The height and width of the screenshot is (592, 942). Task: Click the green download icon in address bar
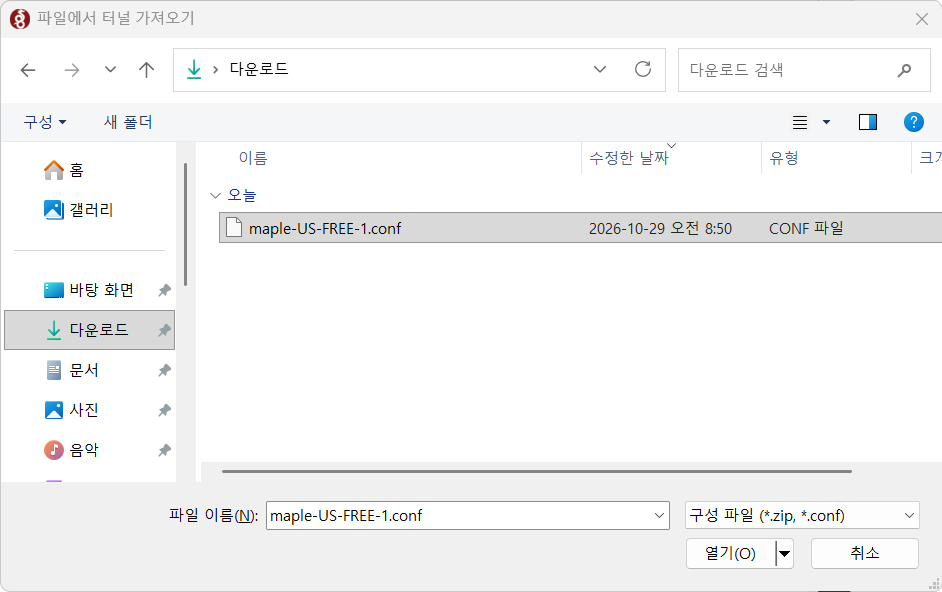193,70
